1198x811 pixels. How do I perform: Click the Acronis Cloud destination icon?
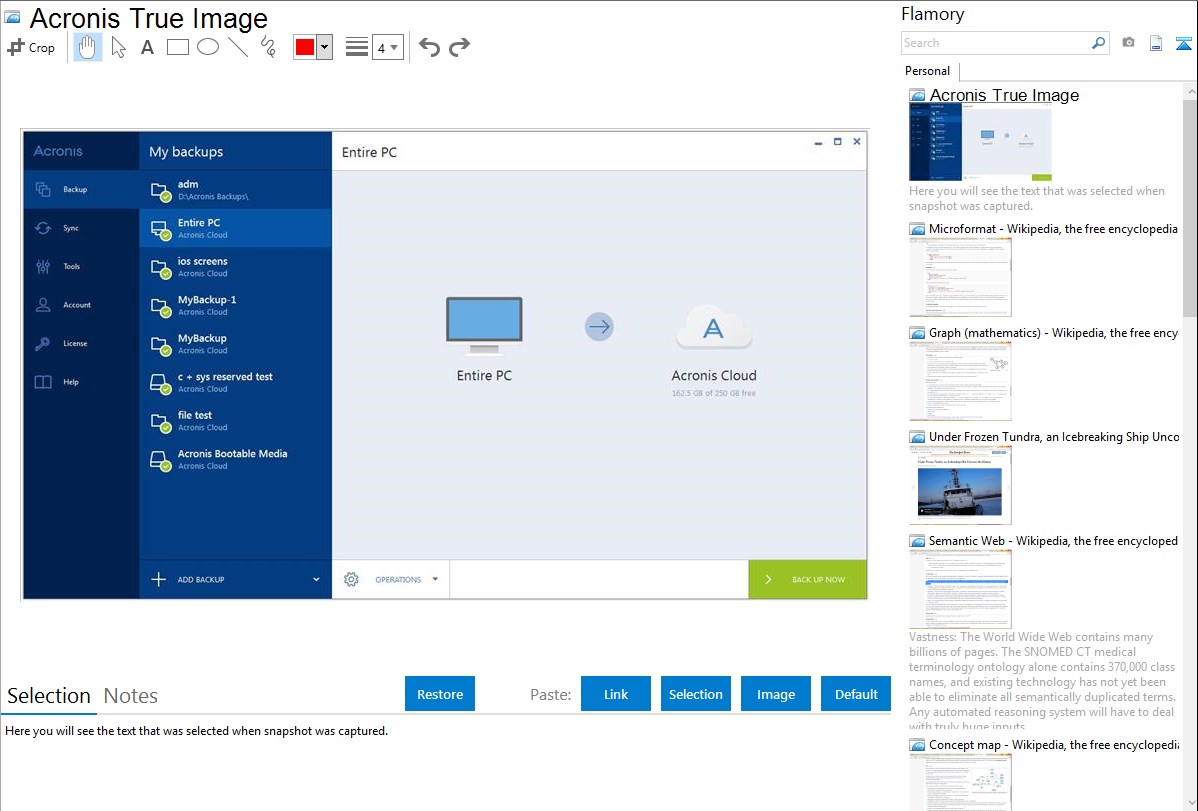click(x=714, y=327)
